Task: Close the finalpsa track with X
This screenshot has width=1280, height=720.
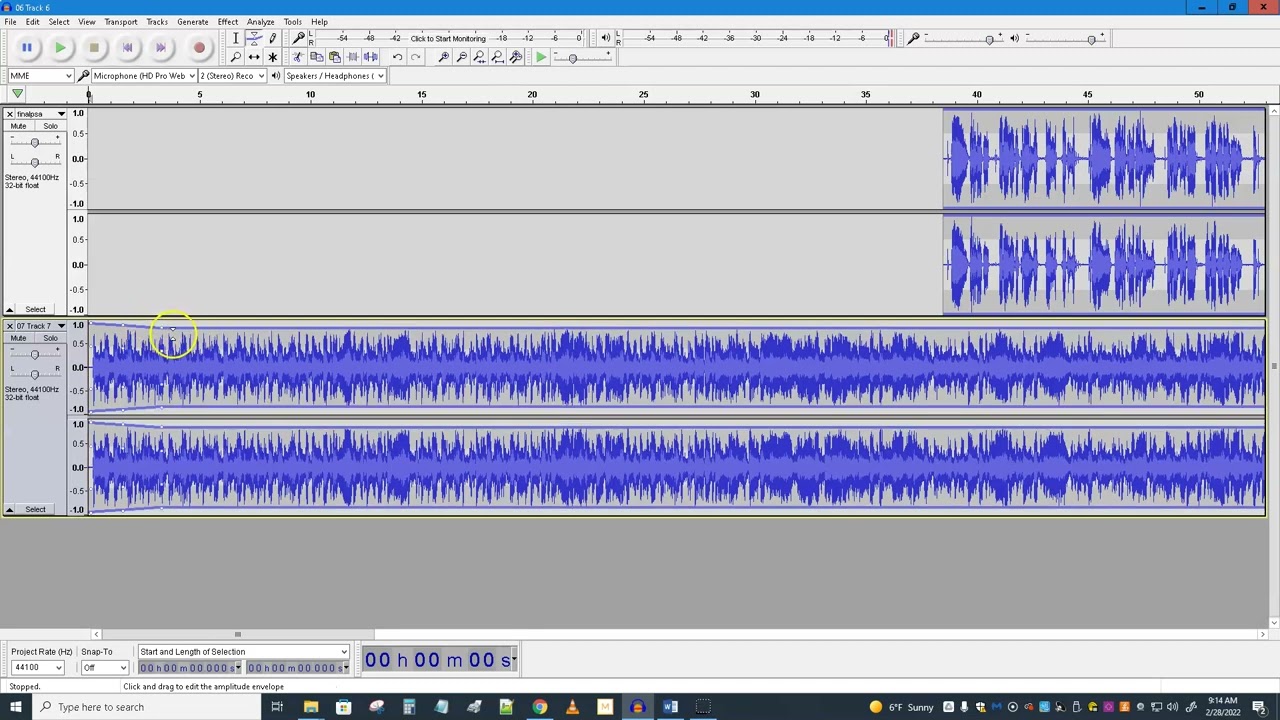Action: (9, 114)
